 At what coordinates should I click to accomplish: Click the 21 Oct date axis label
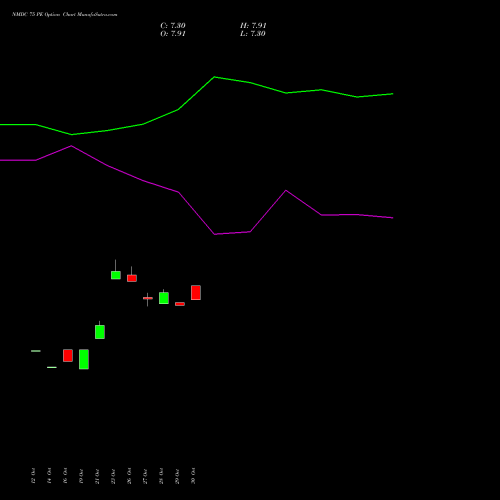coord(97,476)
